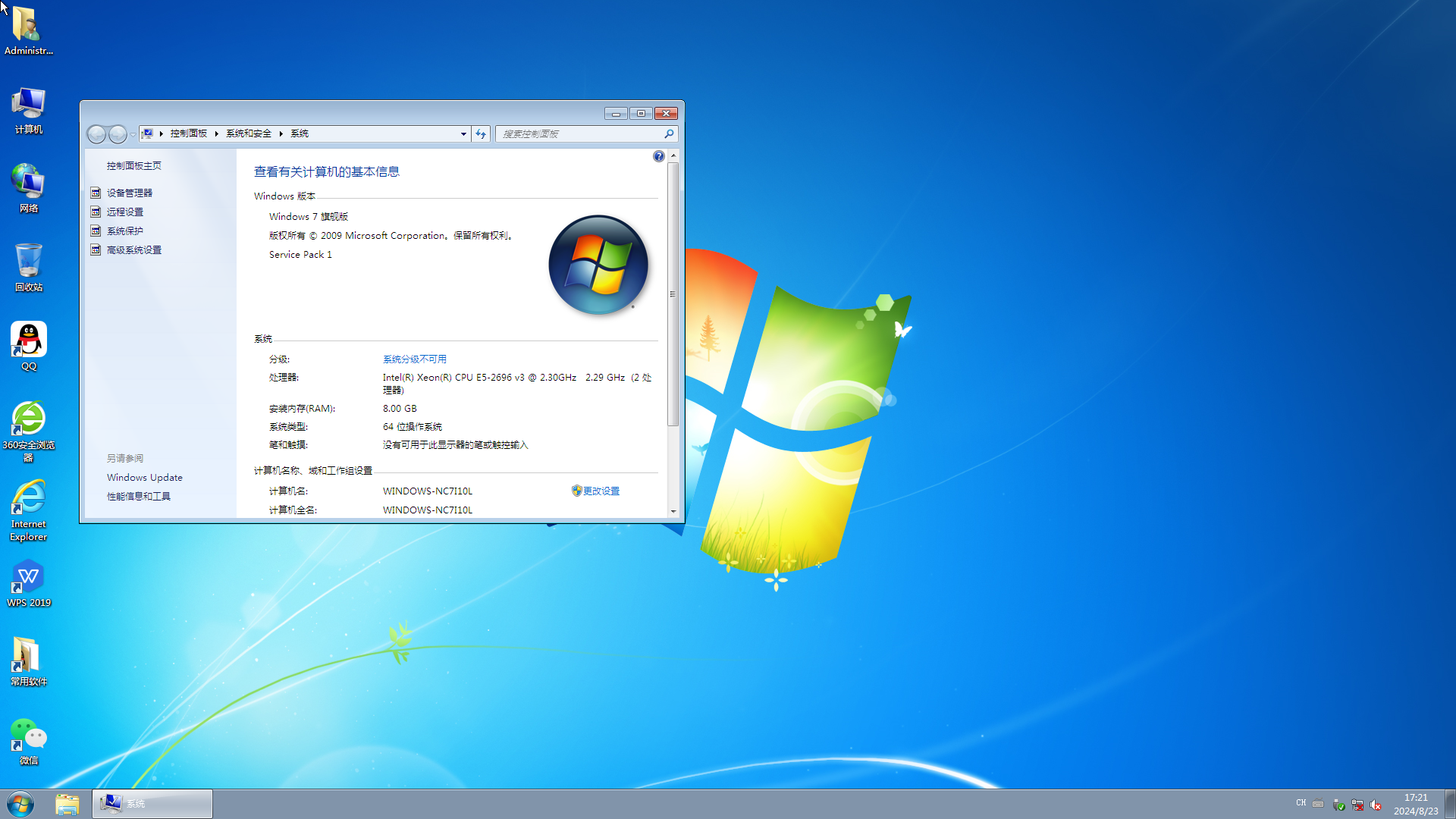Image resolution: width=1456 pixels, height=819 pixels.
Task: Click the muted volume tray icon
Action: tap(1376, 805)
